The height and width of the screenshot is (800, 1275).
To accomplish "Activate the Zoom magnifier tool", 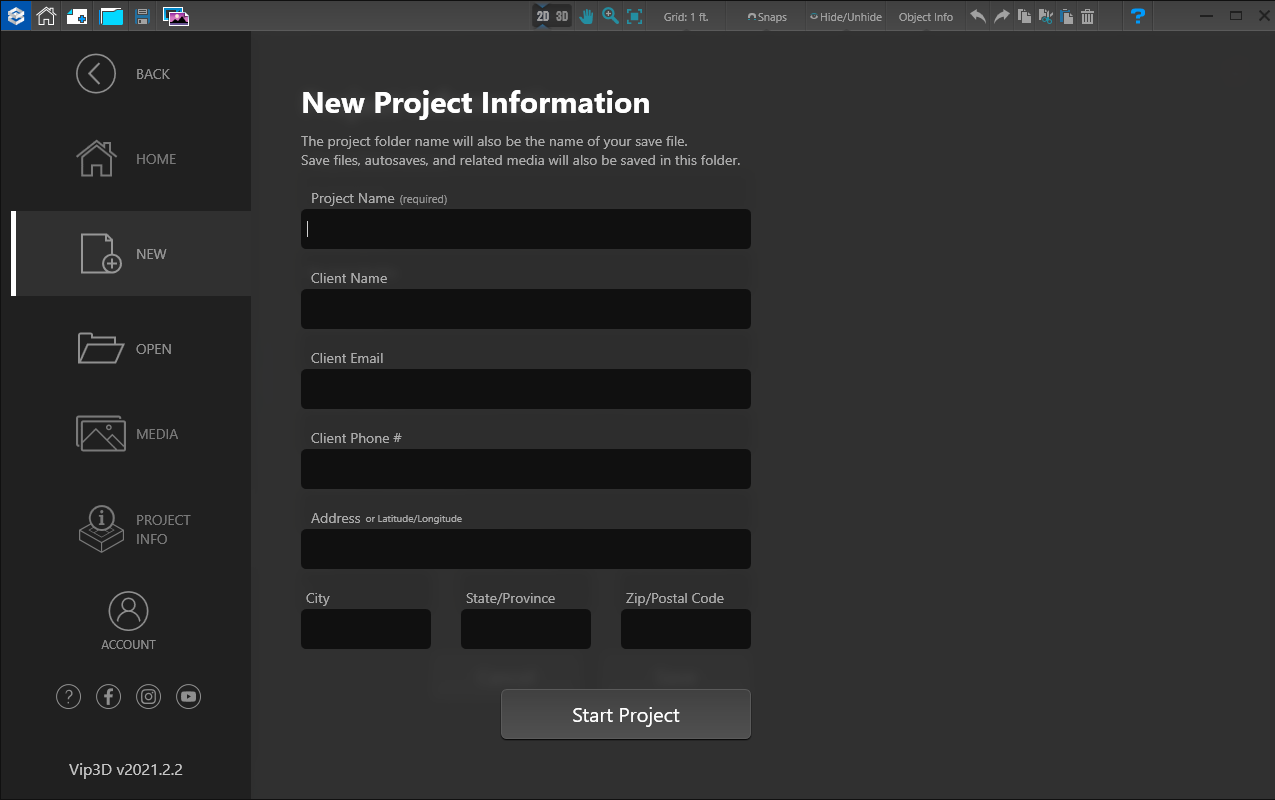I will coord(609,16).
